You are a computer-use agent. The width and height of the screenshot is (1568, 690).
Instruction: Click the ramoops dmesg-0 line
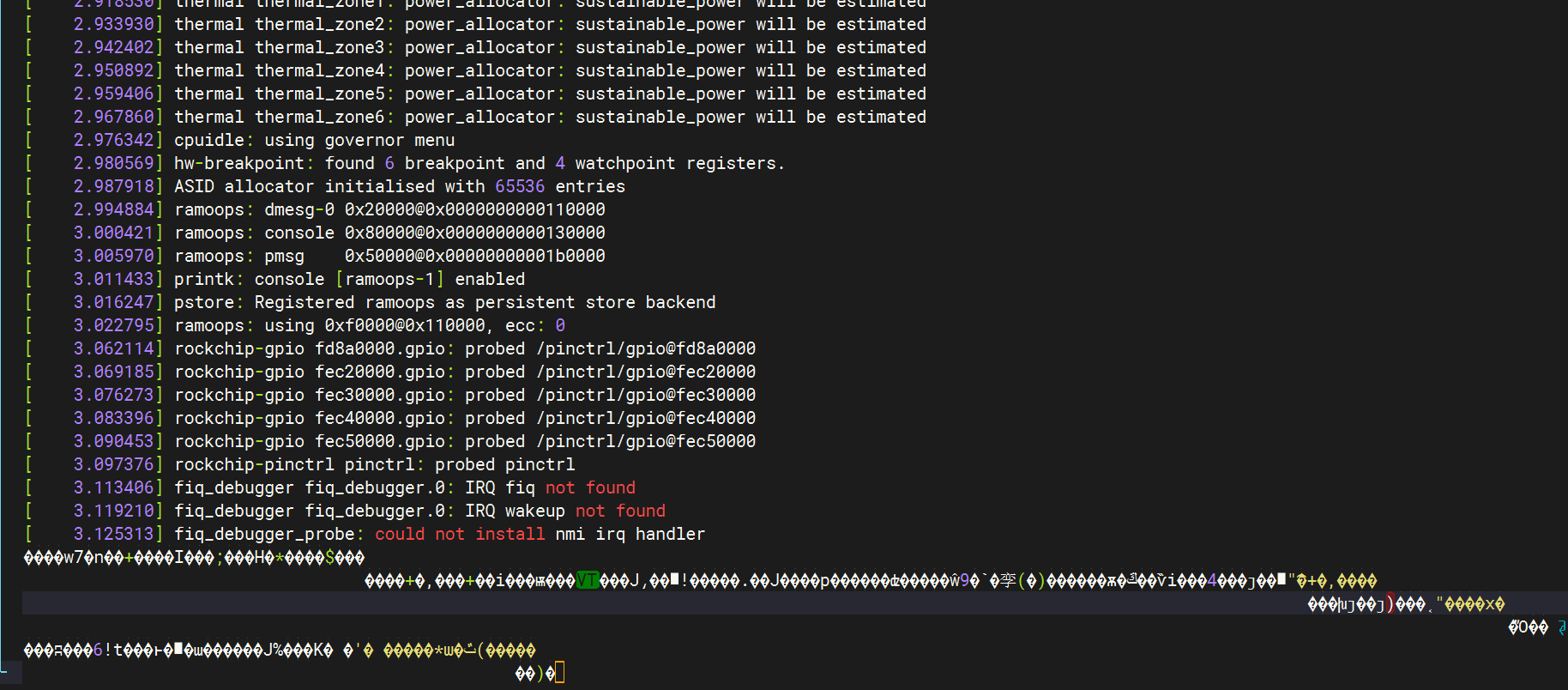(389, 209)
